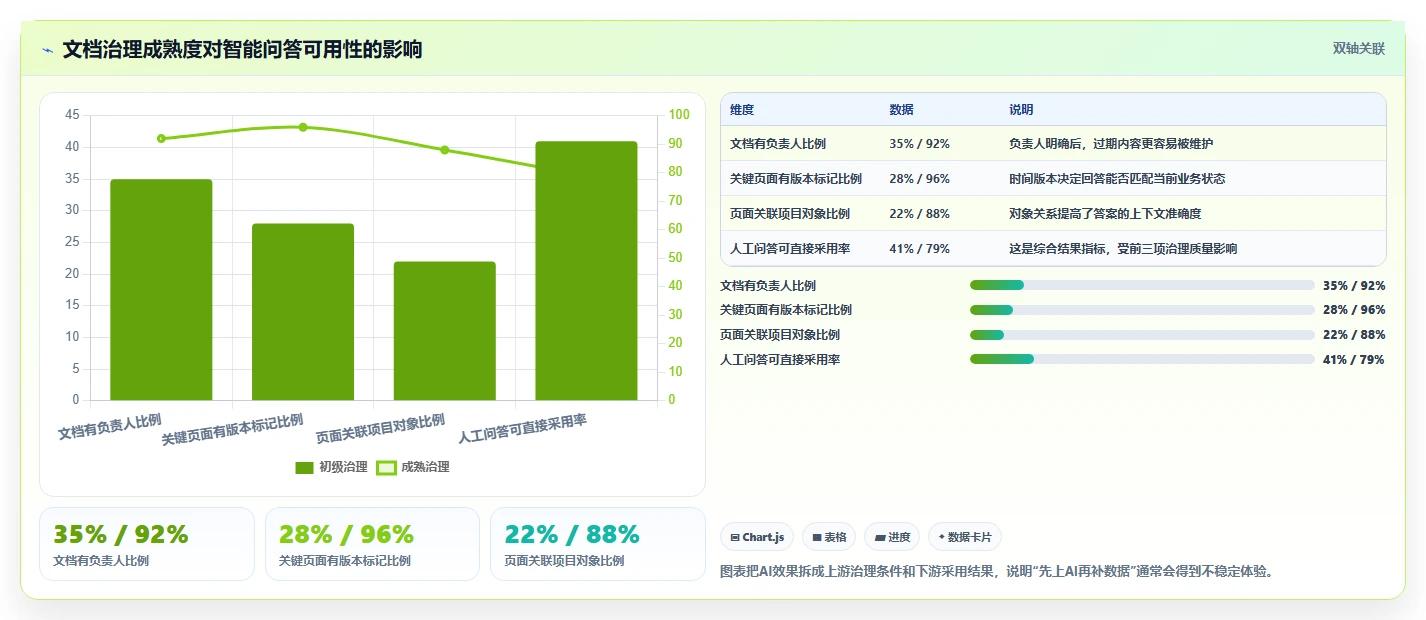Screen dimensions: 1426x620
Task: Click the 41% / 79% value beside the progress bar
Action: click(1353, 360)
